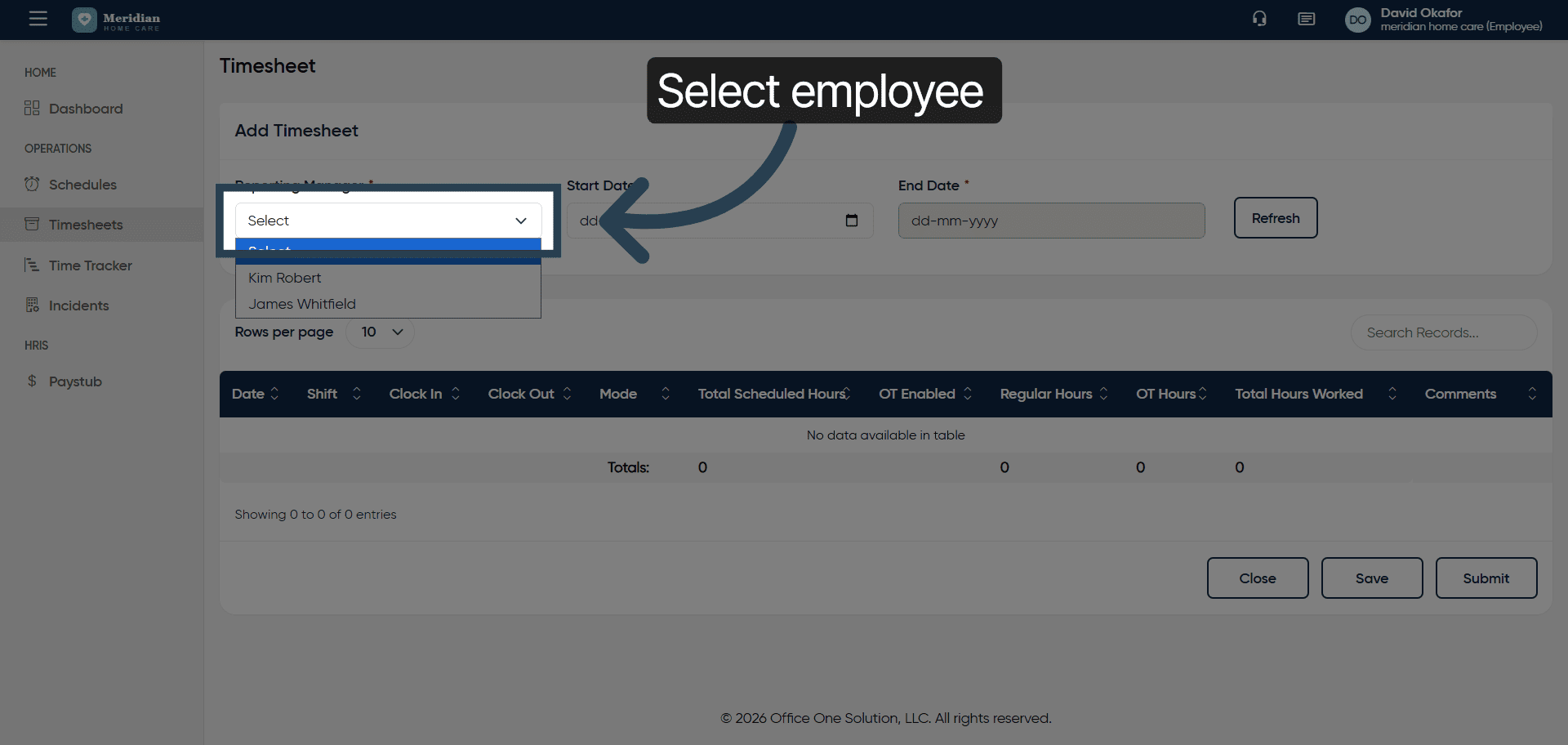Select Kim Robert from the dropdown list
This screenshot has width=1568, height=745.
point(285,278)
